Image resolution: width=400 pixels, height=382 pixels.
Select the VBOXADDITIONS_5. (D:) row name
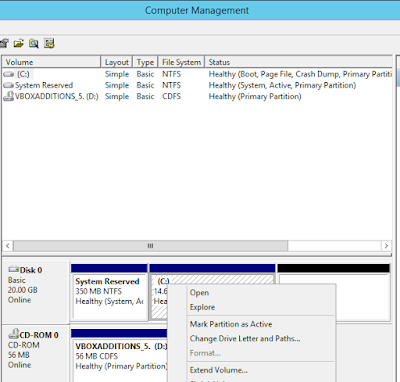[57, 96]
